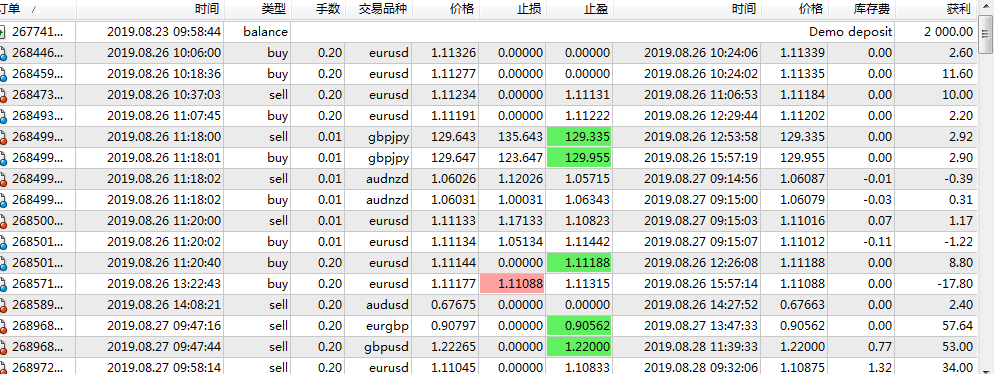Click the buy order icon beside 268493
The image size is (994, 374).
3,117
